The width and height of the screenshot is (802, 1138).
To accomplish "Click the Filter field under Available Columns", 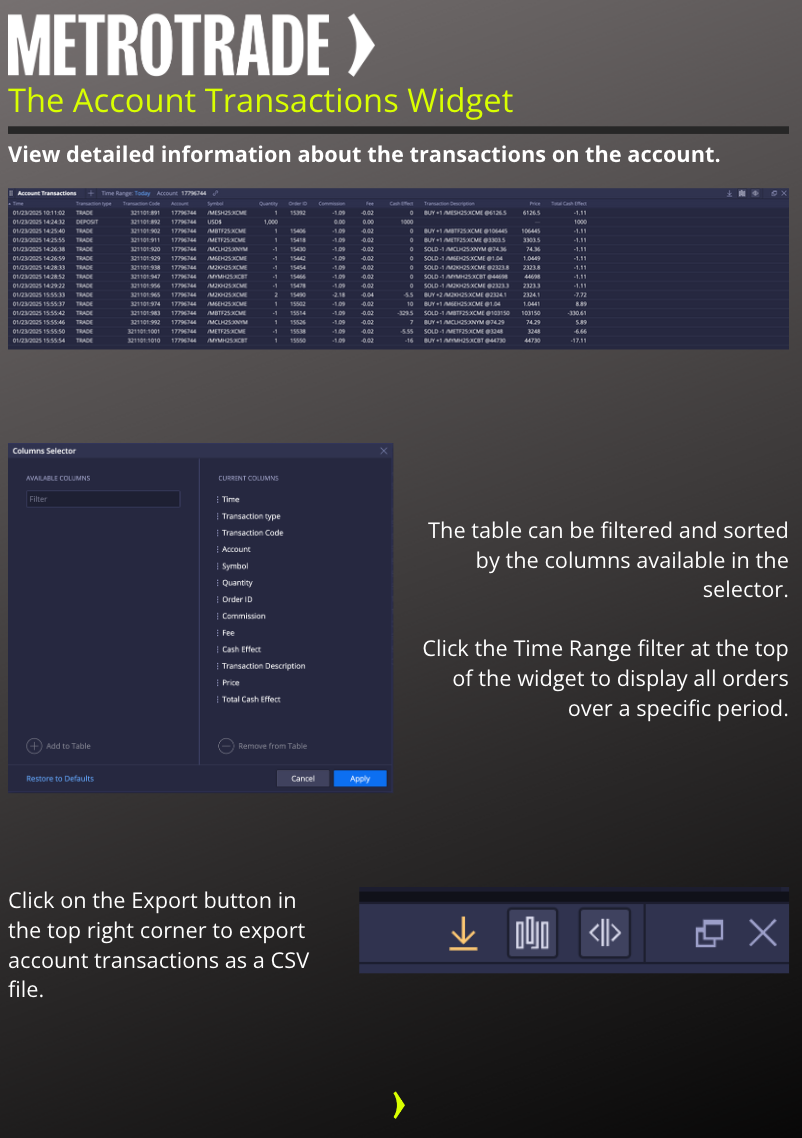I will pos(103,499).
